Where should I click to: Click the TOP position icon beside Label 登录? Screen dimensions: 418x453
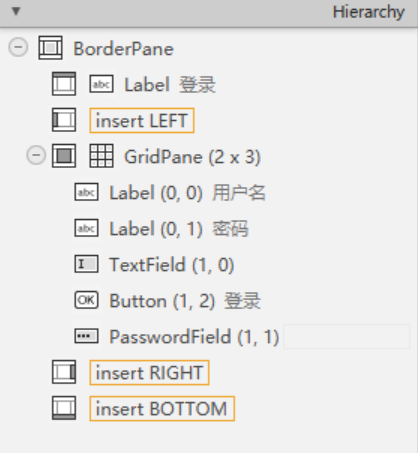64,84
